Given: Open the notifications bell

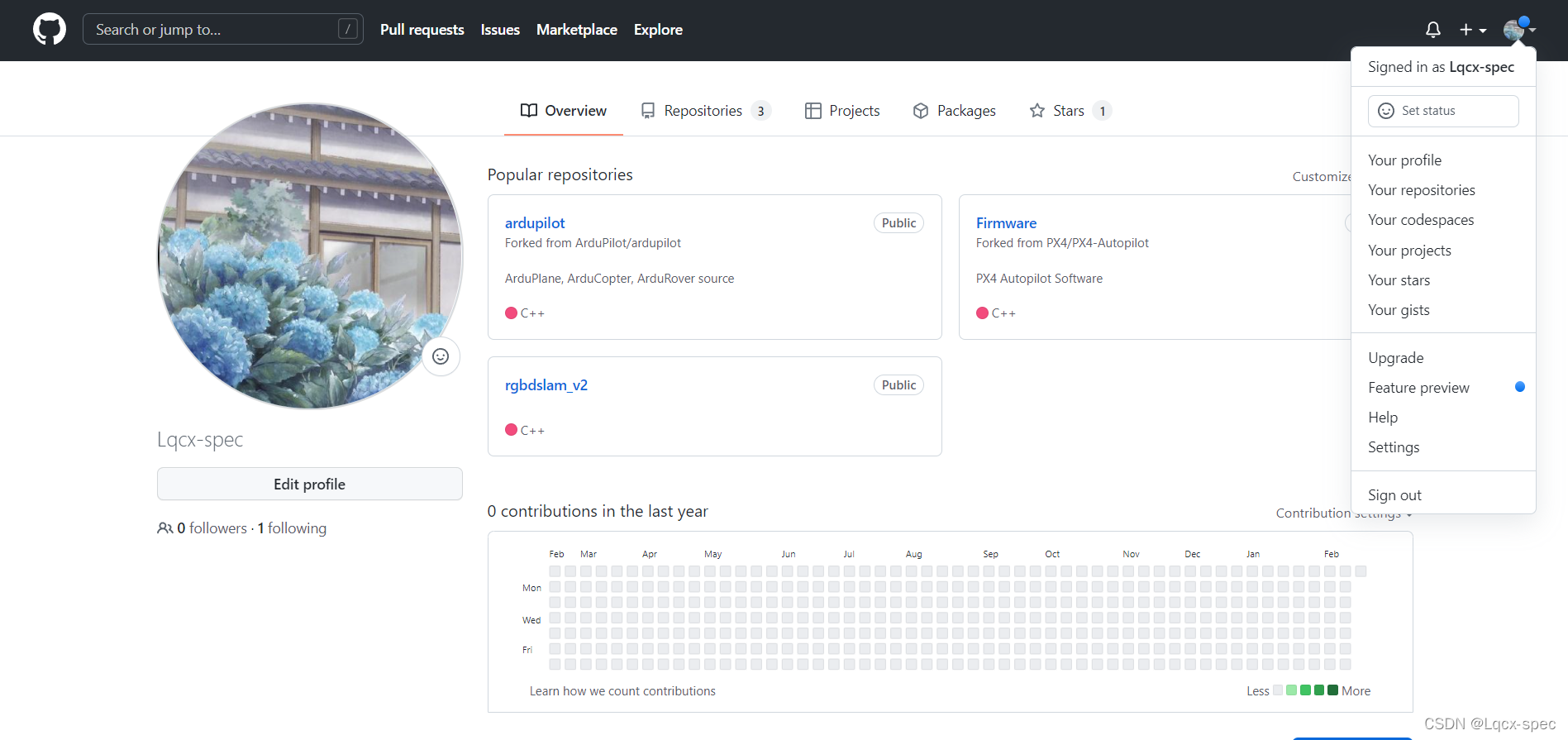Looking at the screenshot, I should pyautogui.click(x=1433, y=30).
